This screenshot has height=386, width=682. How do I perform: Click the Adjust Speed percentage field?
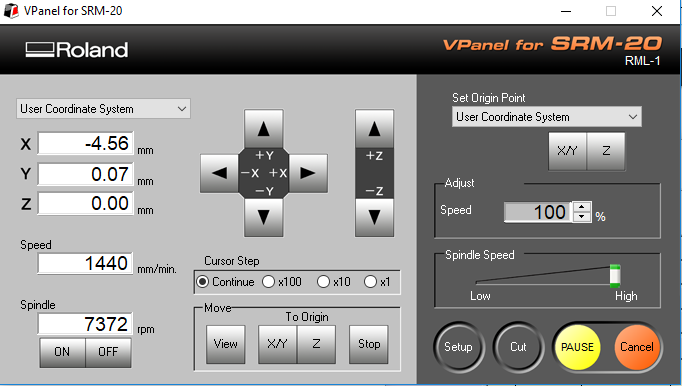coord(538,212)
